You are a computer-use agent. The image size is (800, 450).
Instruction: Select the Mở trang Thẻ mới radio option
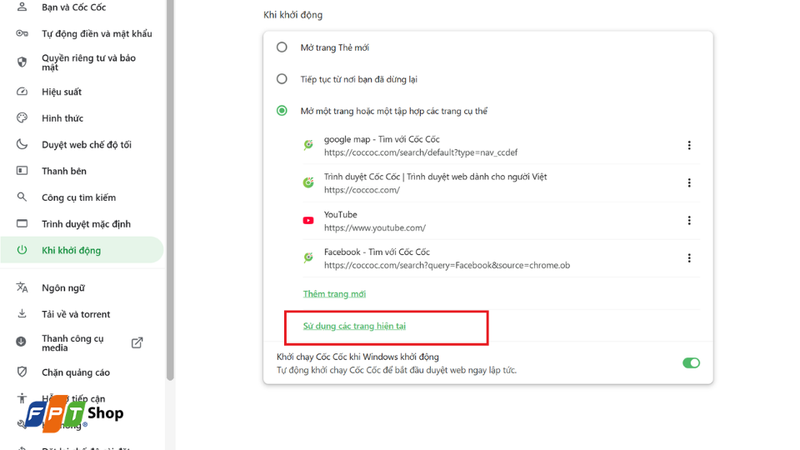click(x=282, y=47)
